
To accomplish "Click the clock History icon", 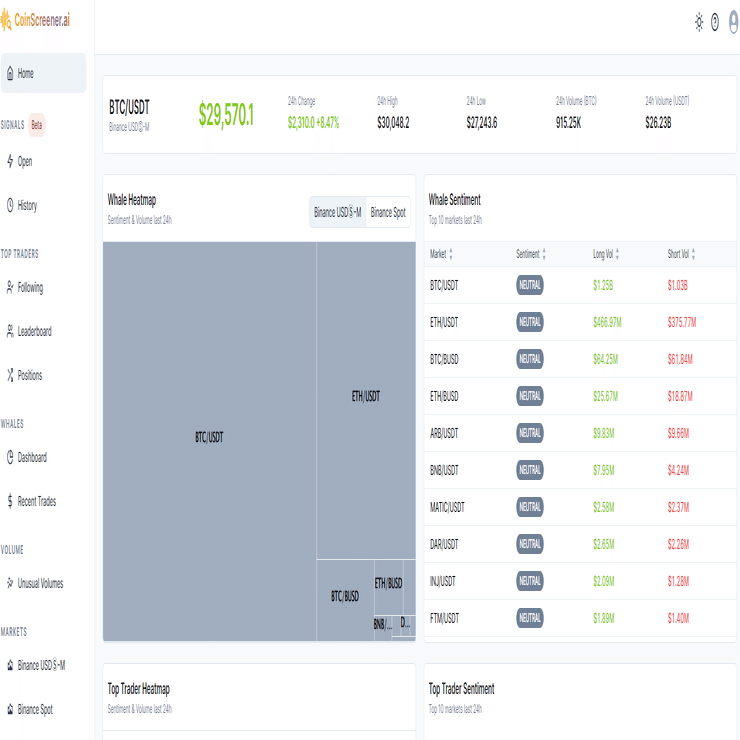I will point(10,205).
